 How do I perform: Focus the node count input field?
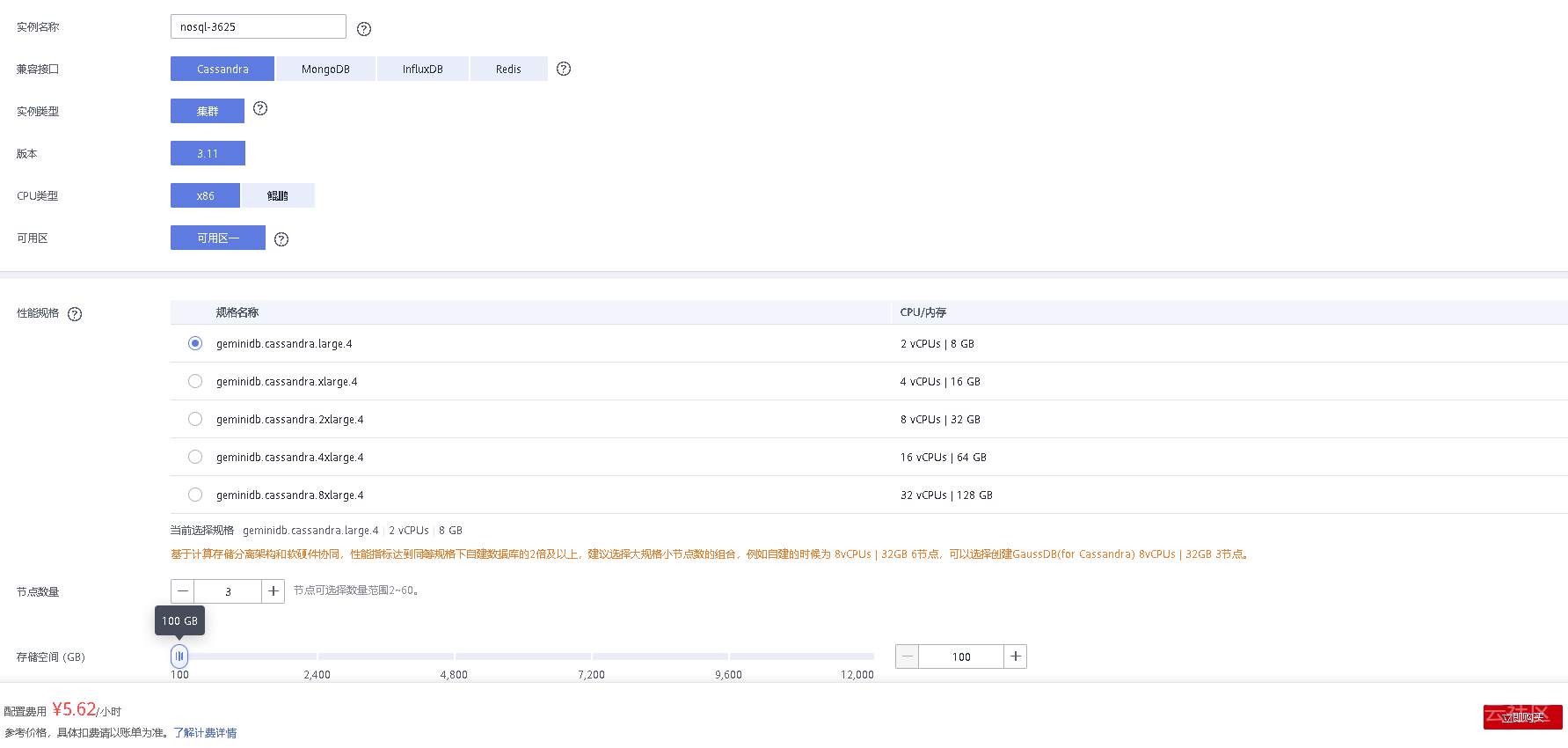click(228, 591)
